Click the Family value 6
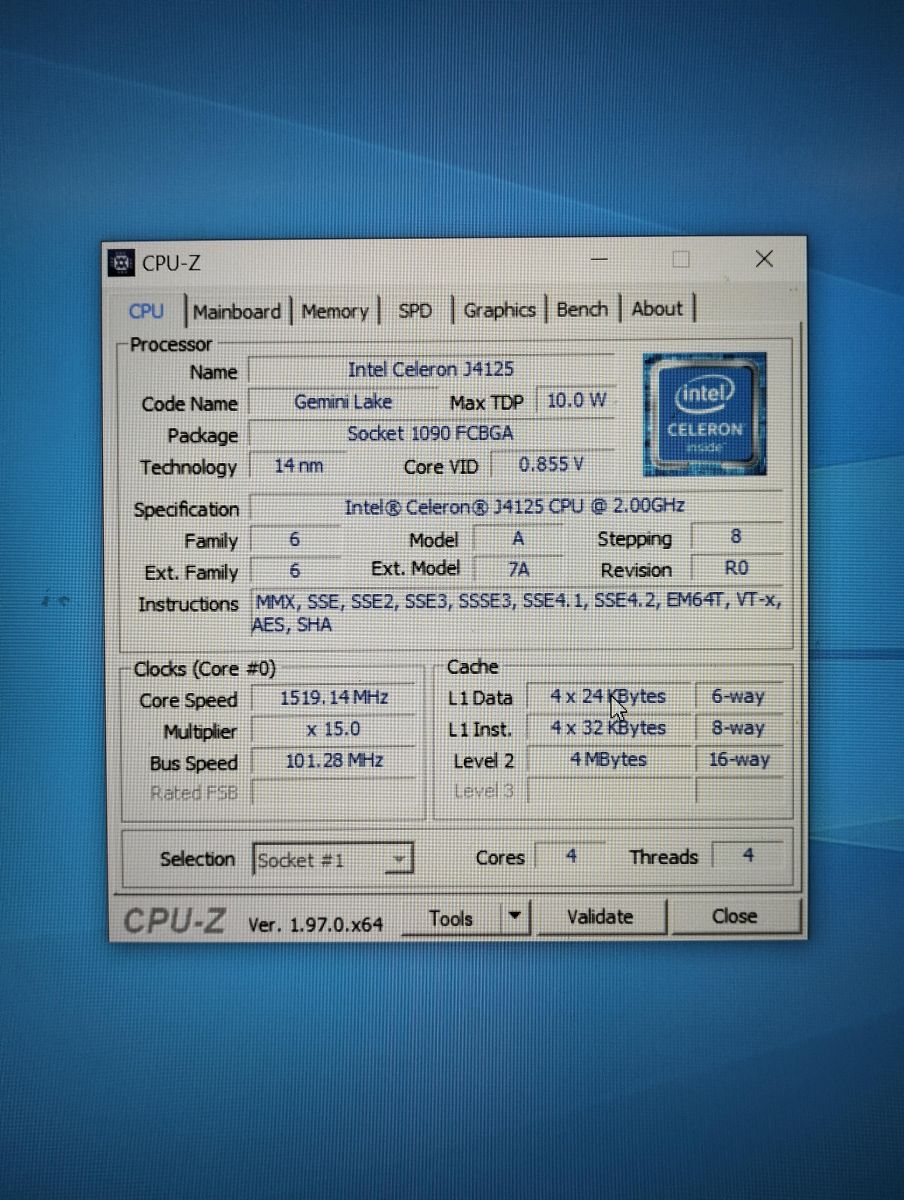Screen dimensions: 904x1200 294,539
